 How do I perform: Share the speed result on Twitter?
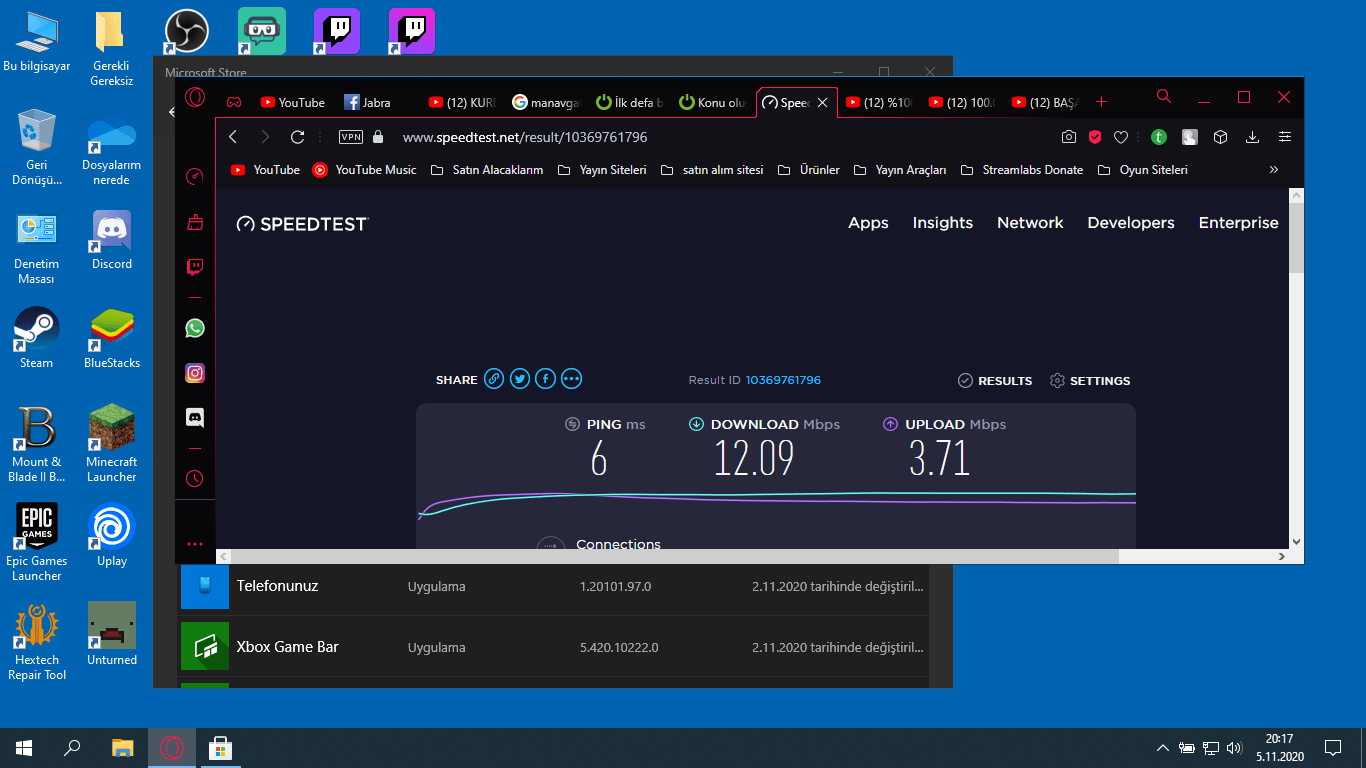(520, 379)
